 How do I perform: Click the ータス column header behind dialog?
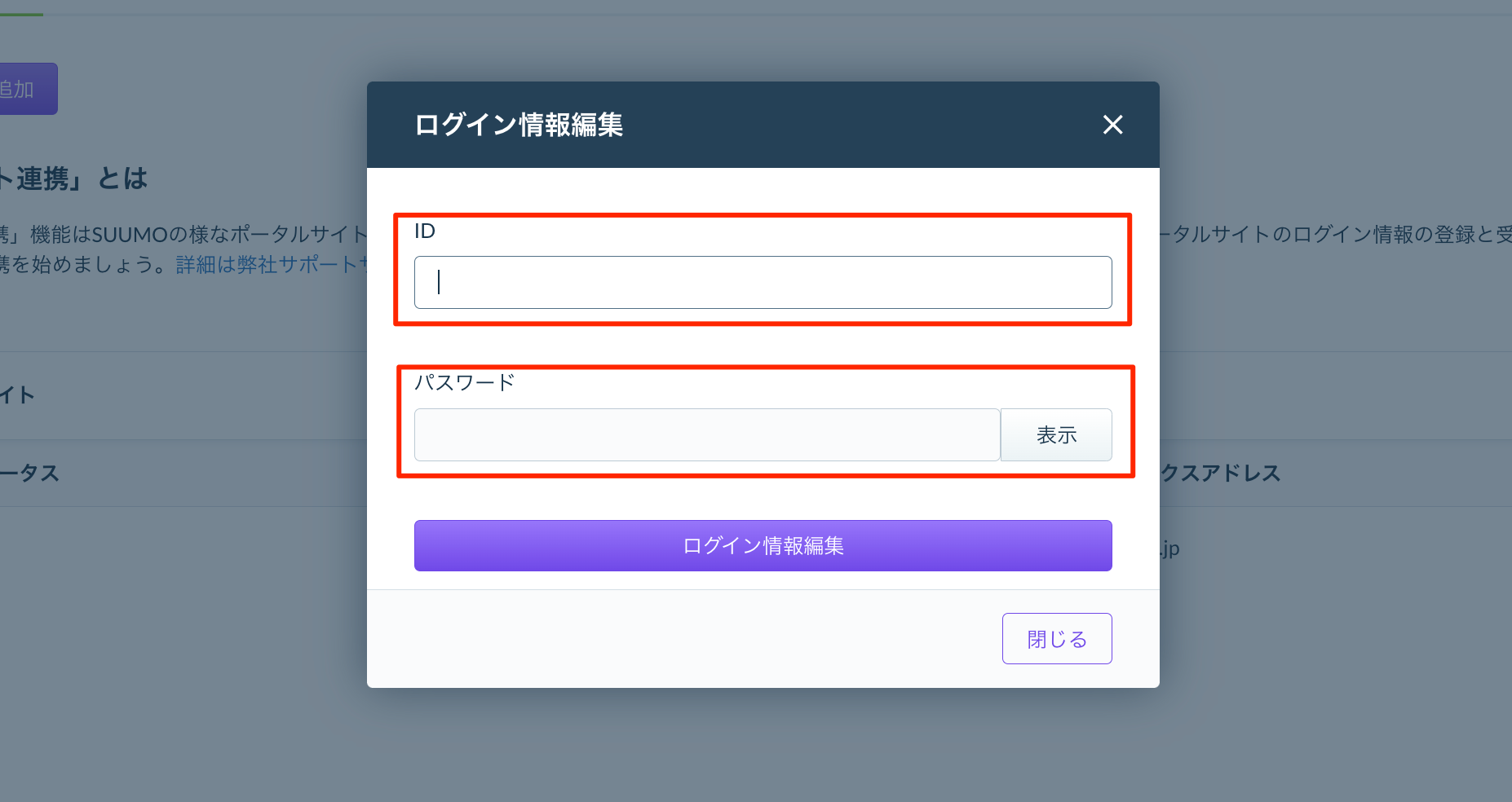coord(29,473)
